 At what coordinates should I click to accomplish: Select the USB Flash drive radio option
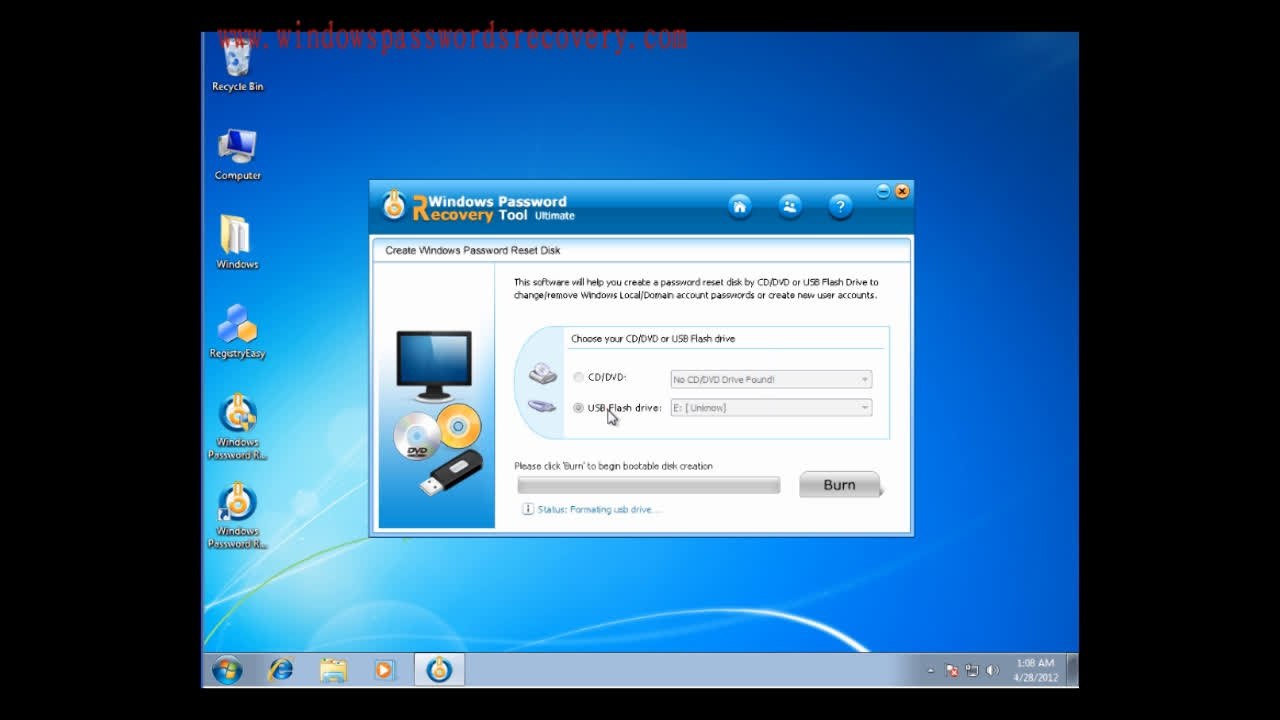(x=578, y=408)
